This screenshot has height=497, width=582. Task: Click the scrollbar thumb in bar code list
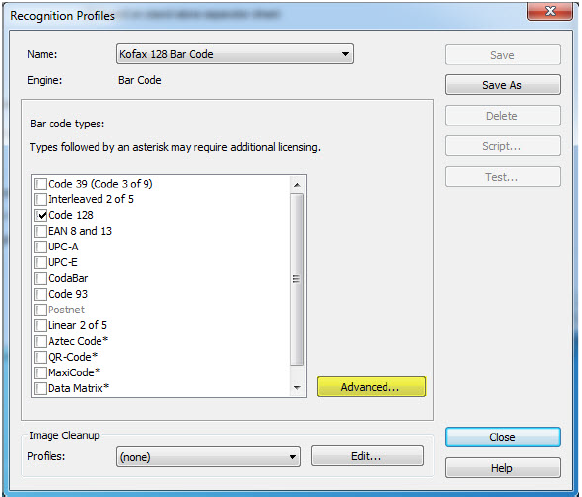tap(297, 279)
